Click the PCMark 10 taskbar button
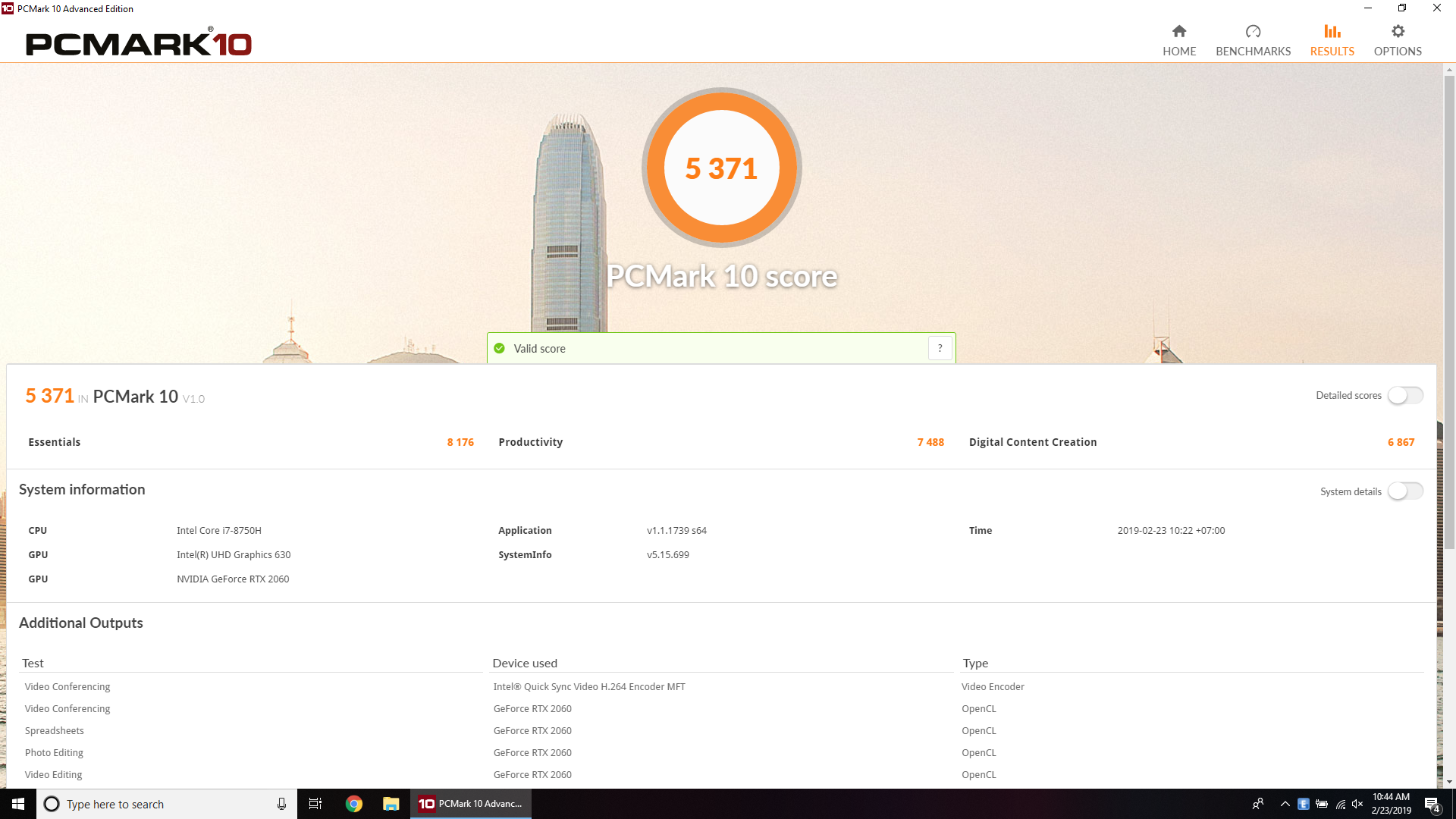 (471, 804)
